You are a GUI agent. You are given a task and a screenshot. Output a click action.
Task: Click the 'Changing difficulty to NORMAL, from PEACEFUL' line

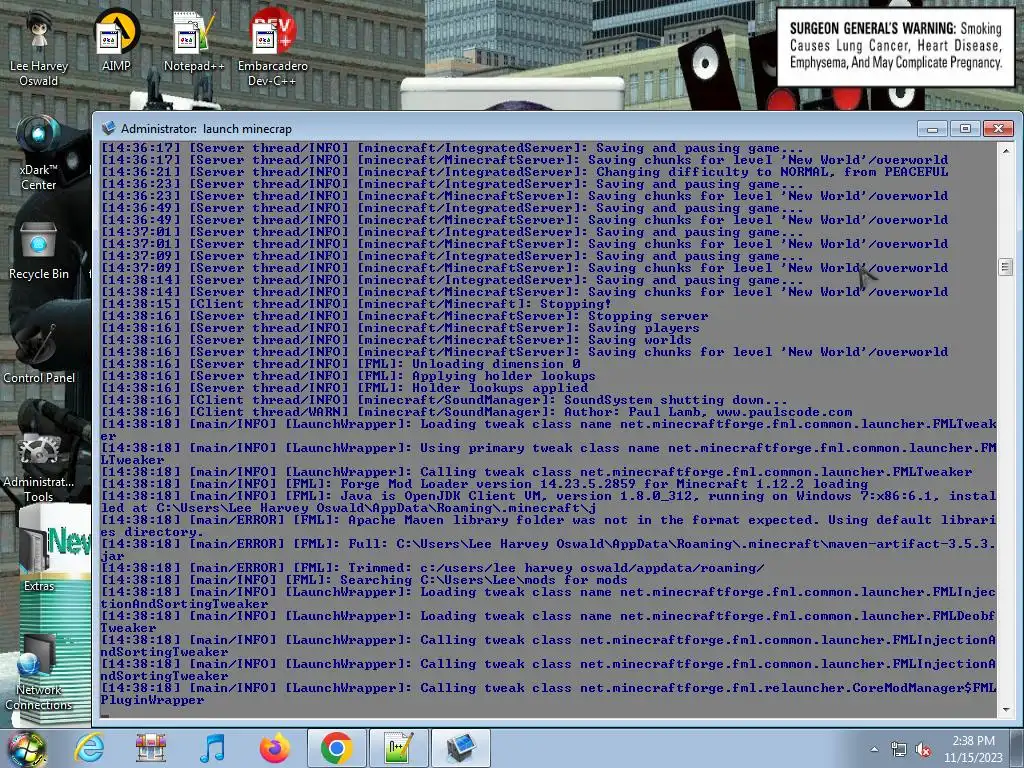tap(524, 172)
